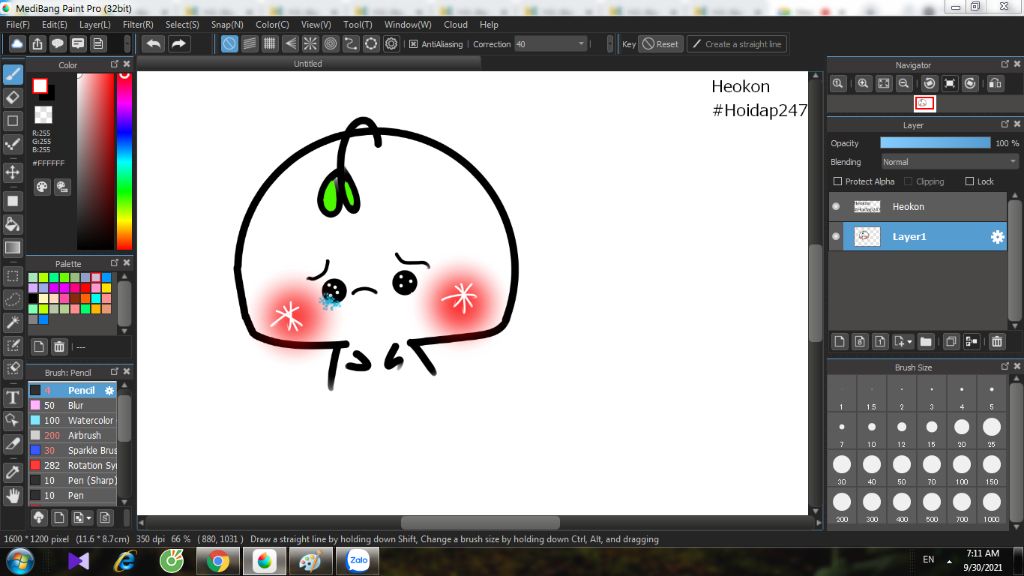Duplicate the current layer

tap(951, 342)
